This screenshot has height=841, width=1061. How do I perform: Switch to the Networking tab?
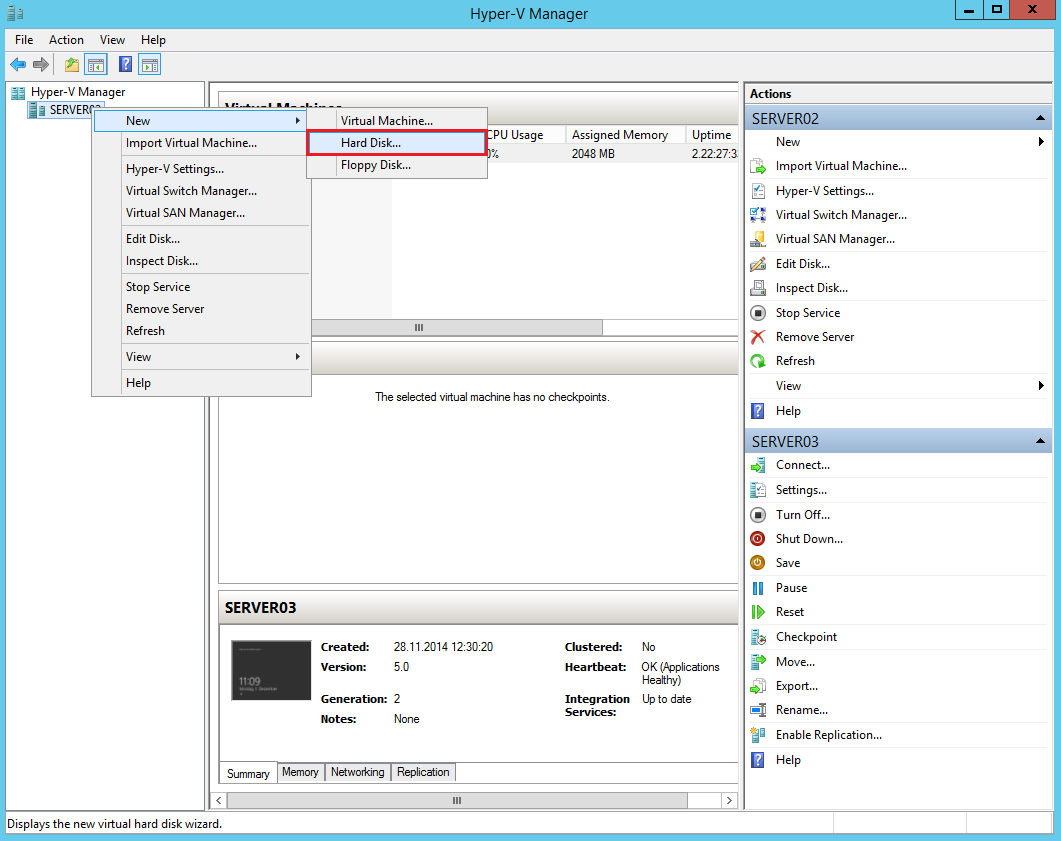pos(357,772)
